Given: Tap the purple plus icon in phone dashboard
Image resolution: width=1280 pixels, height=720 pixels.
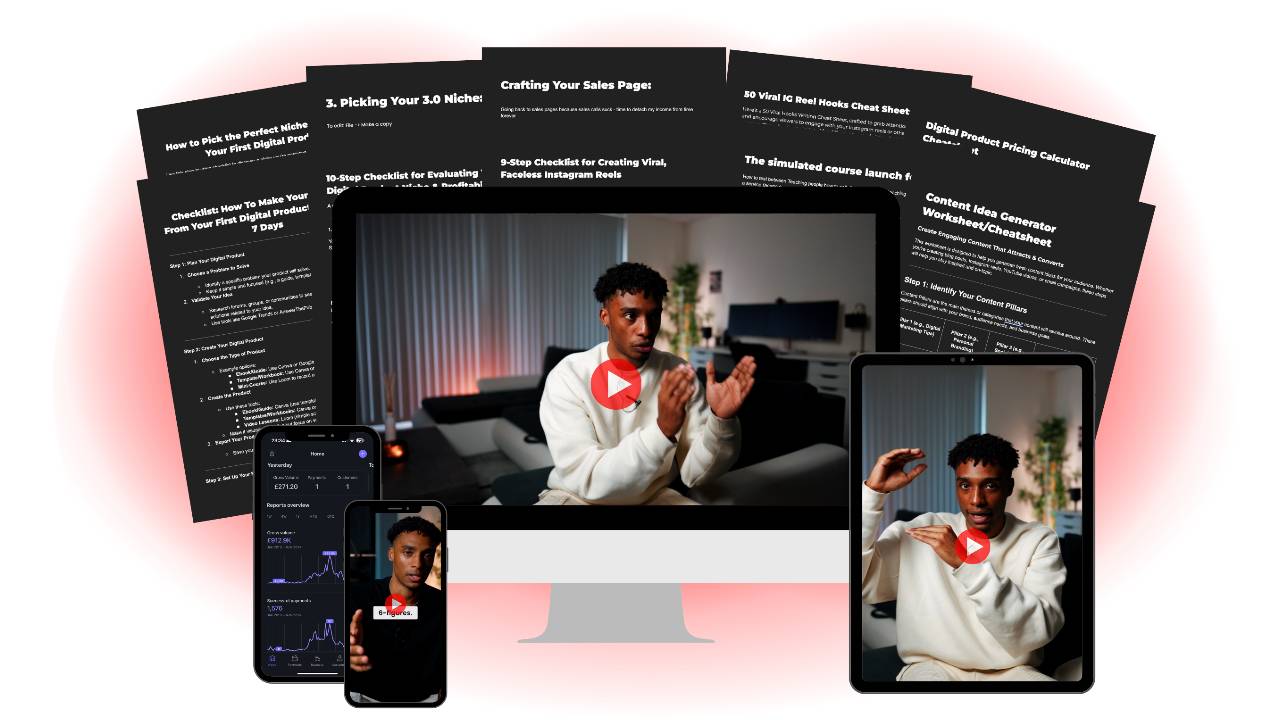Looking at the screenshot, I should tap(362, 454).
